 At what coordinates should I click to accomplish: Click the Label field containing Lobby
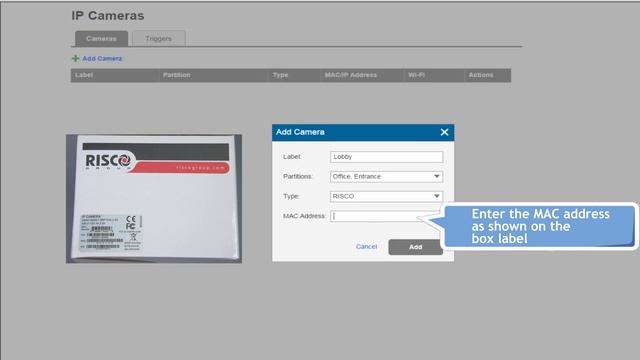[x=386, y=157]
